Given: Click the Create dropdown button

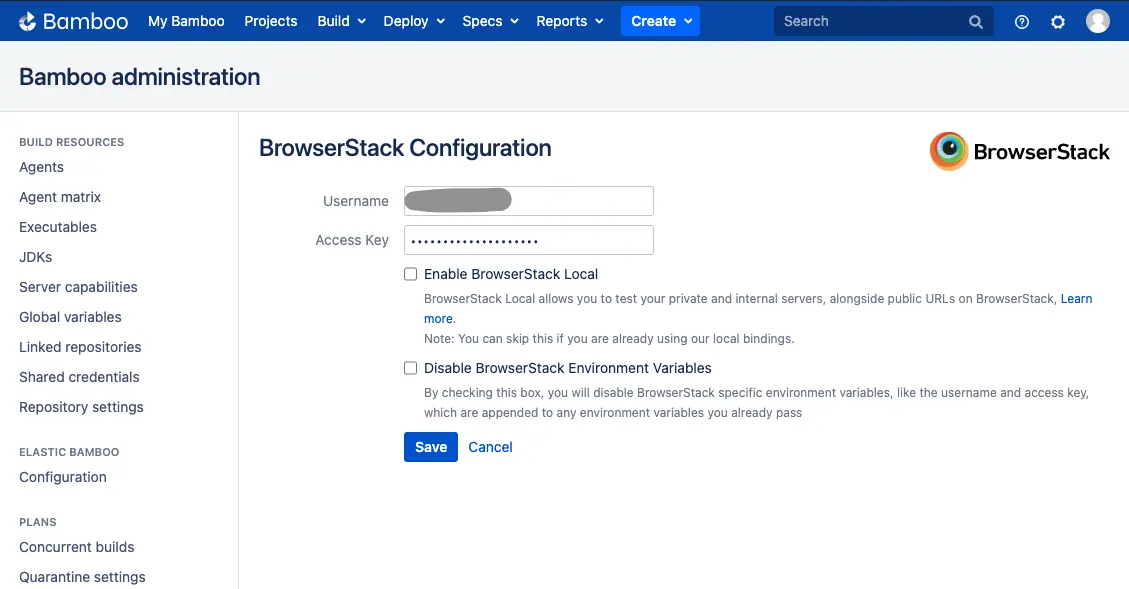Looking at the screenshot, I should point(659,21).
